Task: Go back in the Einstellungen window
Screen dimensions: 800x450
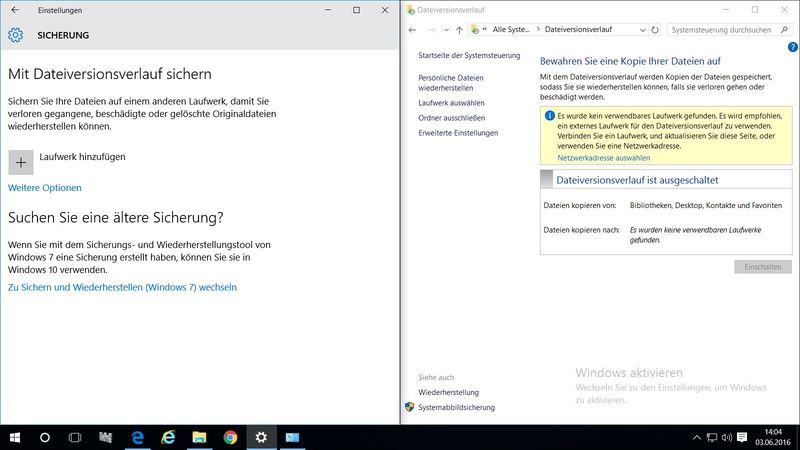Action: click(x=15, y=10)
